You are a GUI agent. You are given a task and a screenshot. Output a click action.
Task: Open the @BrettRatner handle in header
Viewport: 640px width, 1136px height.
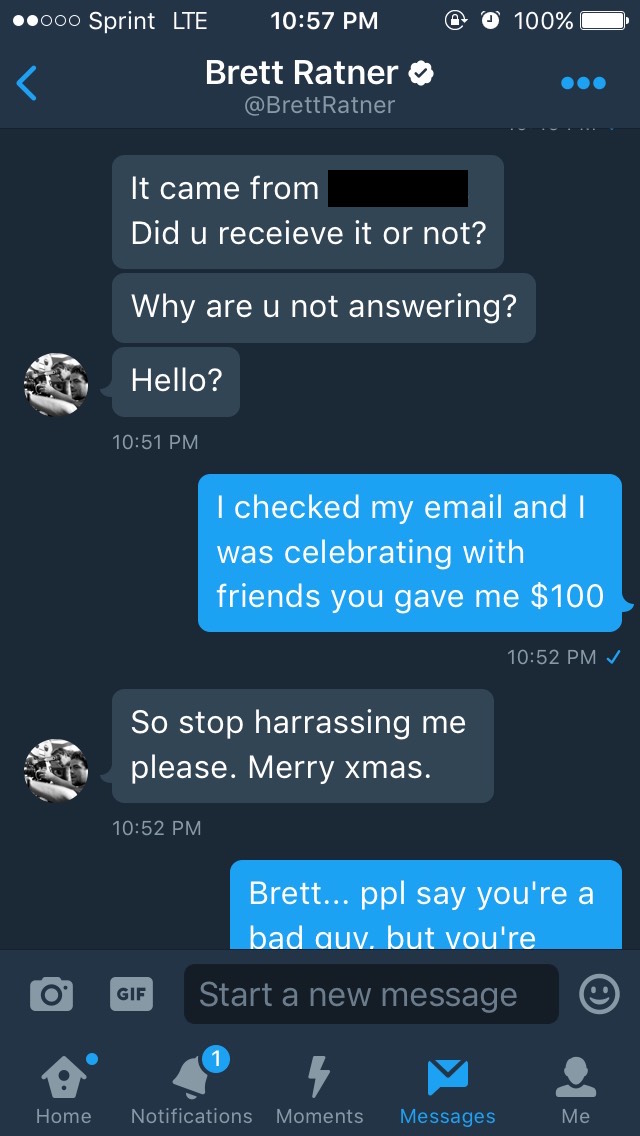pyautogui.click(x=320, y=105)
